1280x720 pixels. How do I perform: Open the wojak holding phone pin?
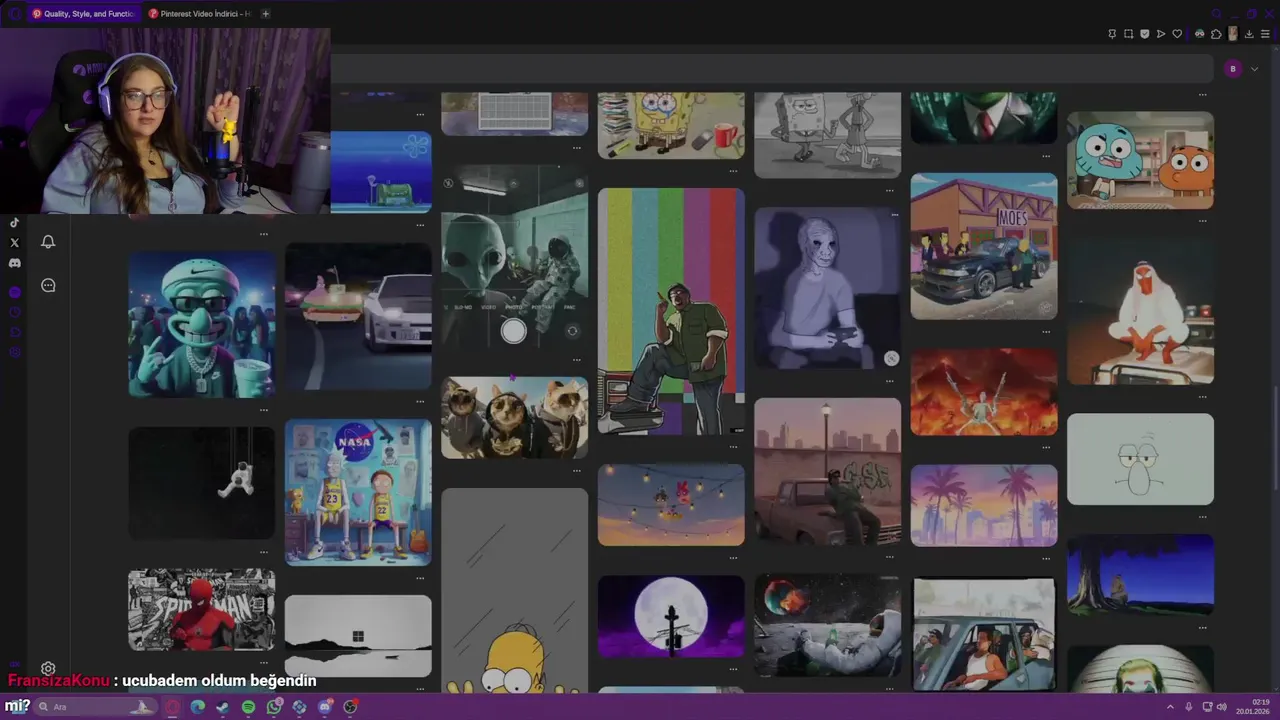827,288
